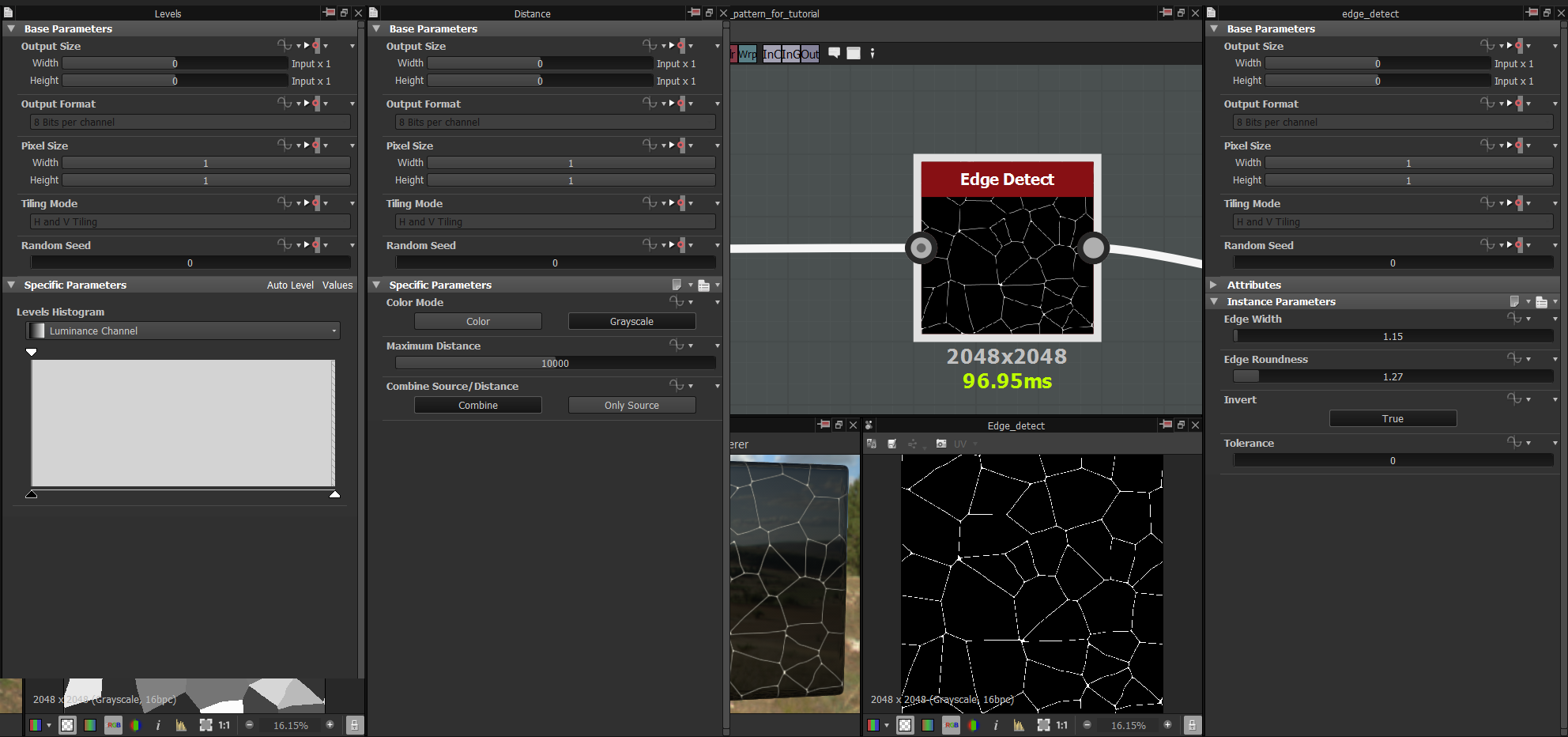Viewport: 1568px width, 737px height.
Task: Add a Warp node from graph toolbar
Action: point(747,54)
